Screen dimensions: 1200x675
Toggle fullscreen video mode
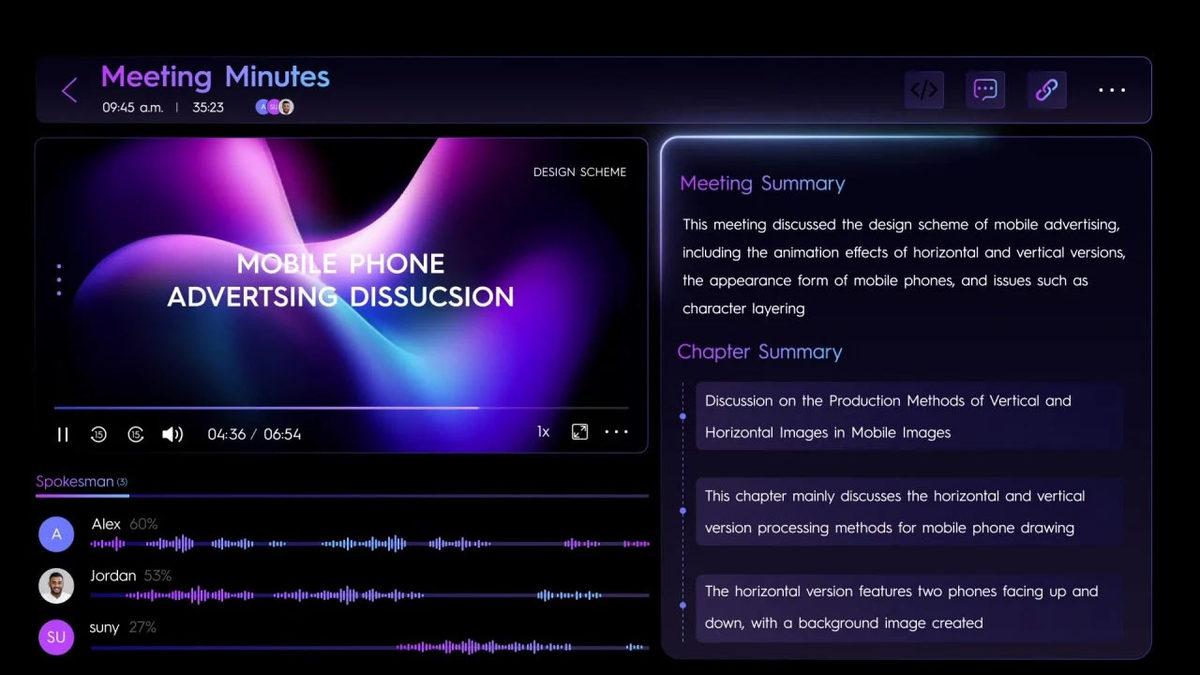[x=580, y=432]
